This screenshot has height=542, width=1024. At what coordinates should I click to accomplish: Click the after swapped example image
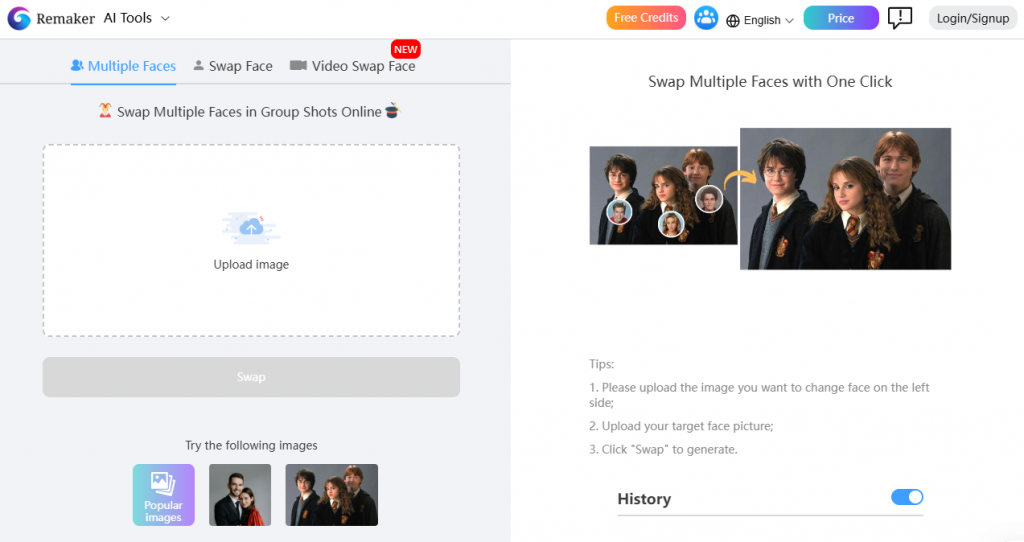click(x=845, y=199)
